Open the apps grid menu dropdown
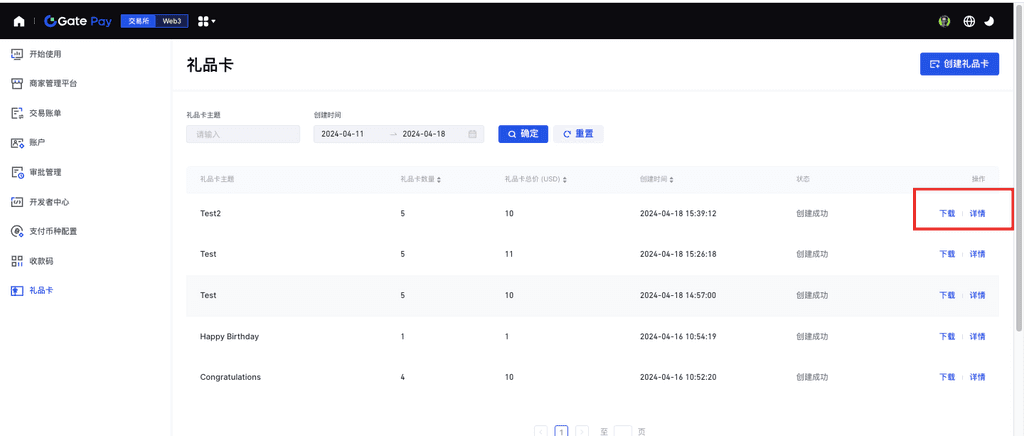 (x=206, y=21)
